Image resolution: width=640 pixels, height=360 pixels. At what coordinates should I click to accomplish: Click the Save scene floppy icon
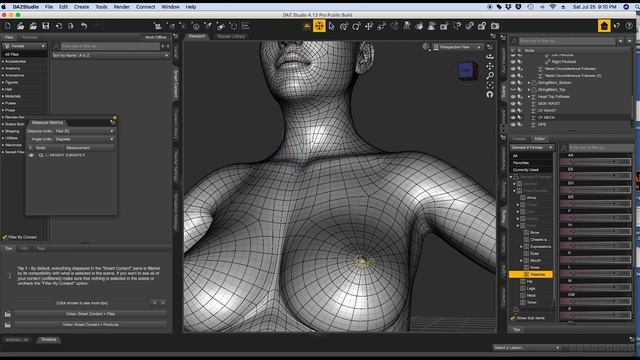click(x=46, y=26)
